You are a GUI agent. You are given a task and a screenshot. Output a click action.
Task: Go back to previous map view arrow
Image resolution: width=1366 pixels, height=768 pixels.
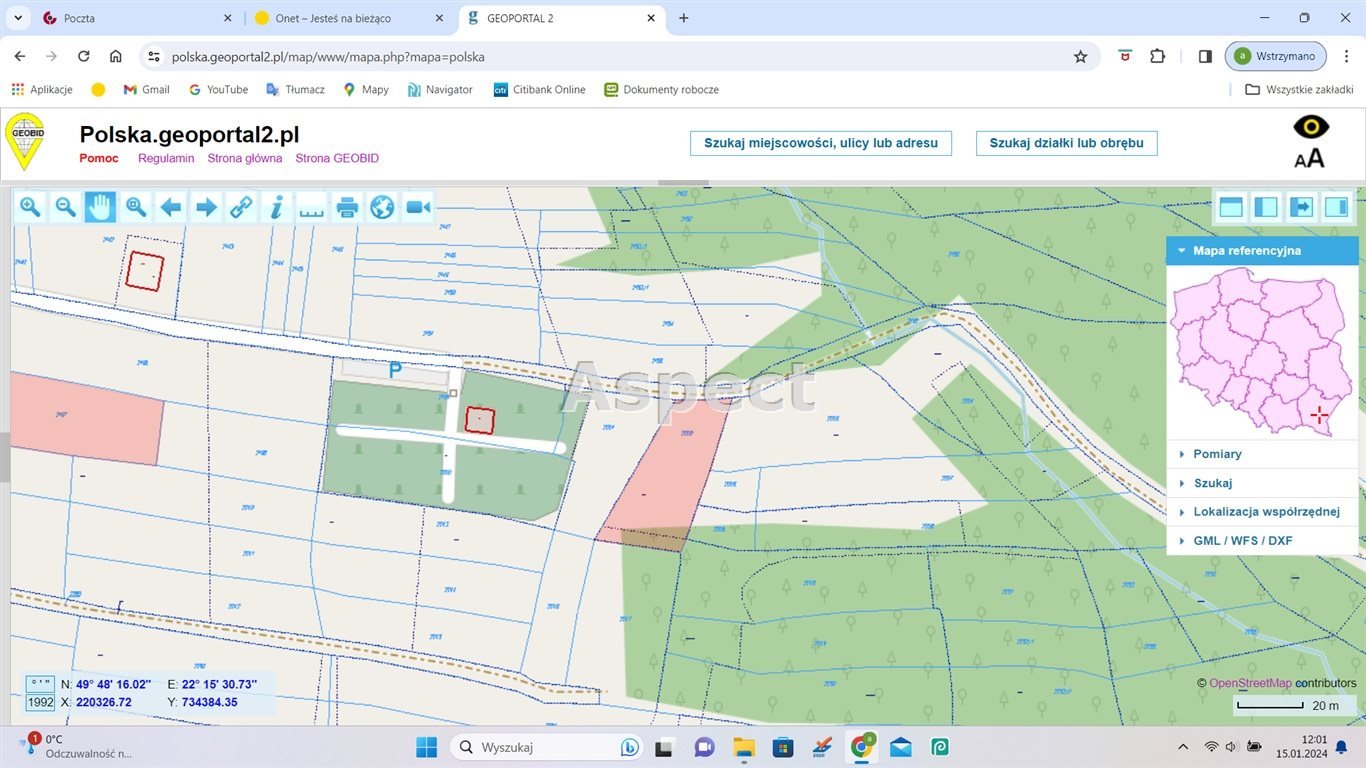[171, 207]
